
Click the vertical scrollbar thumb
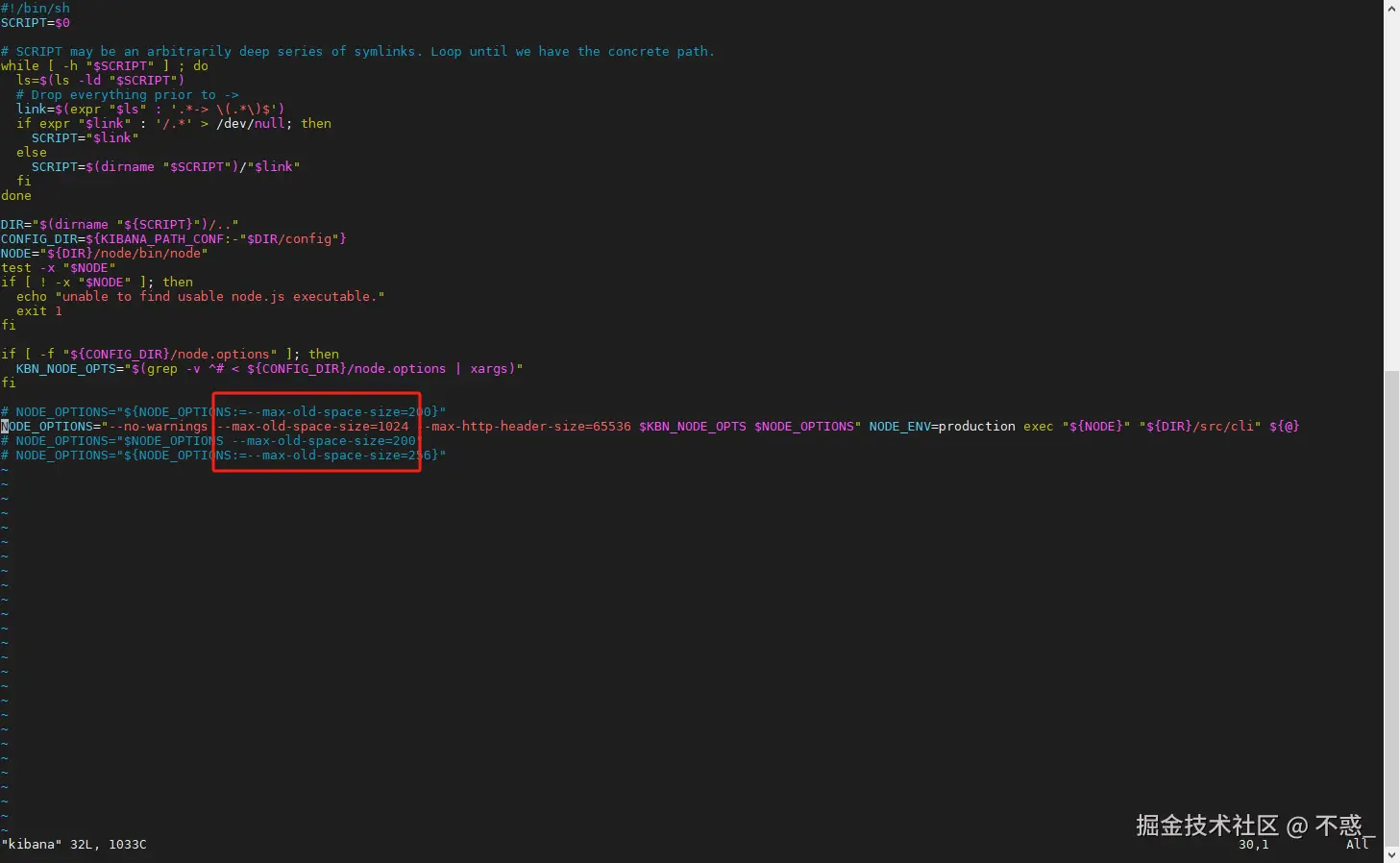pos(1391,607)
